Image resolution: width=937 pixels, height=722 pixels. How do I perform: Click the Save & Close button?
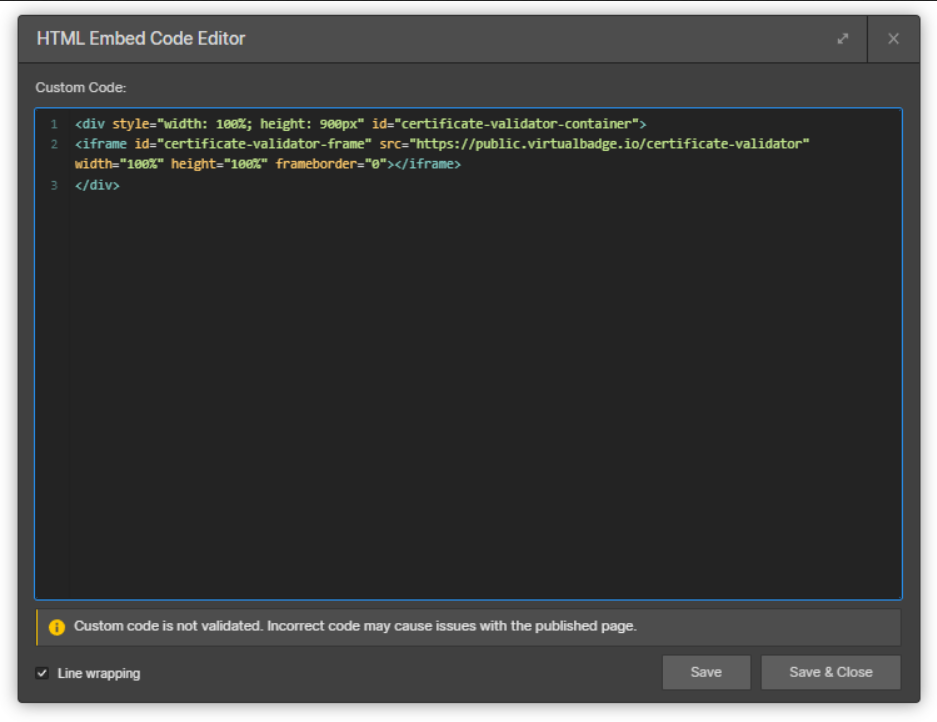[830, 672]
